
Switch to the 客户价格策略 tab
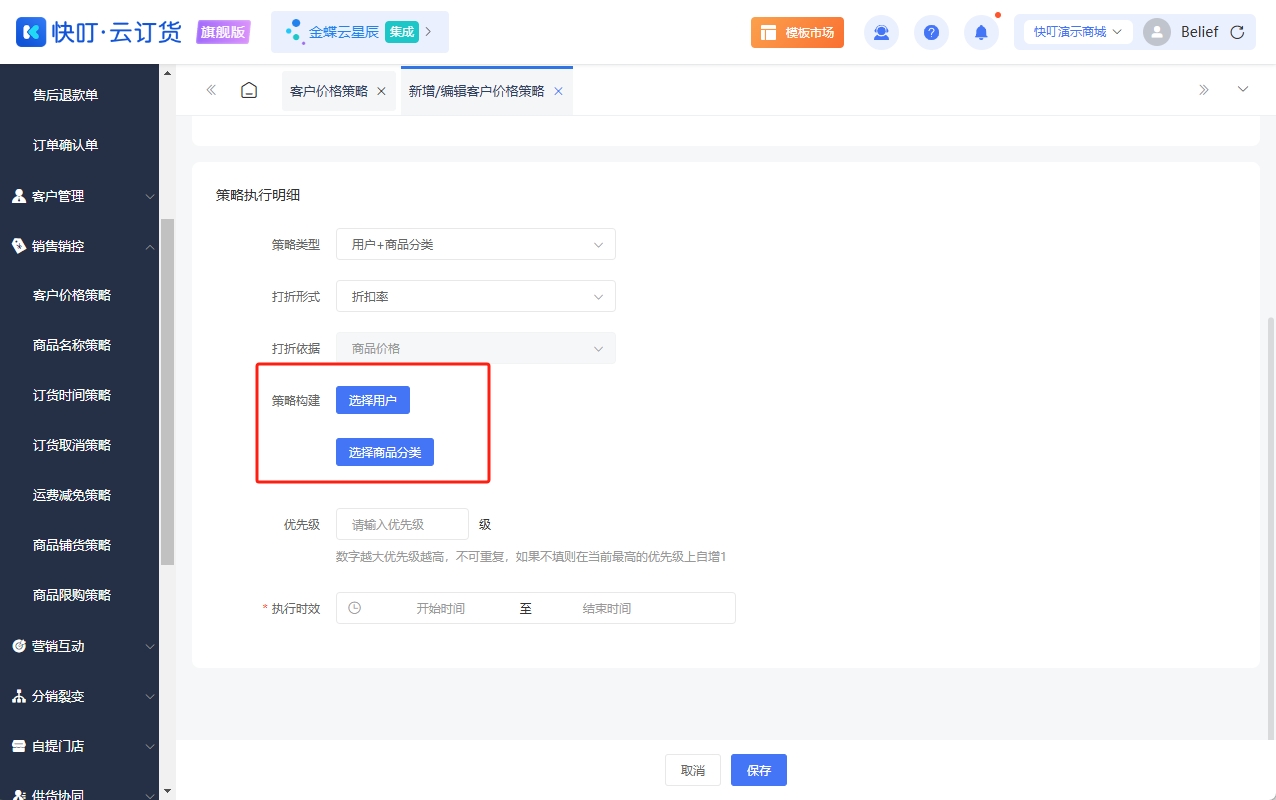click(329, 91)
